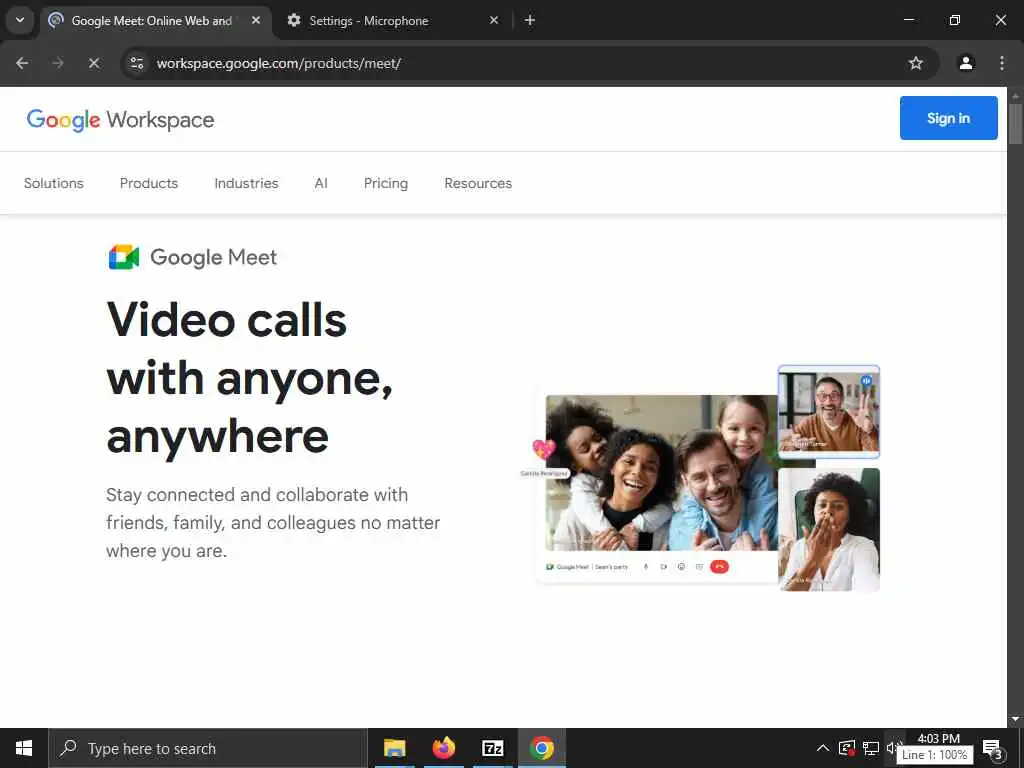Click the red hang-up button in illustration
This screenshot has width=1024, height=768.
(719, 567)
